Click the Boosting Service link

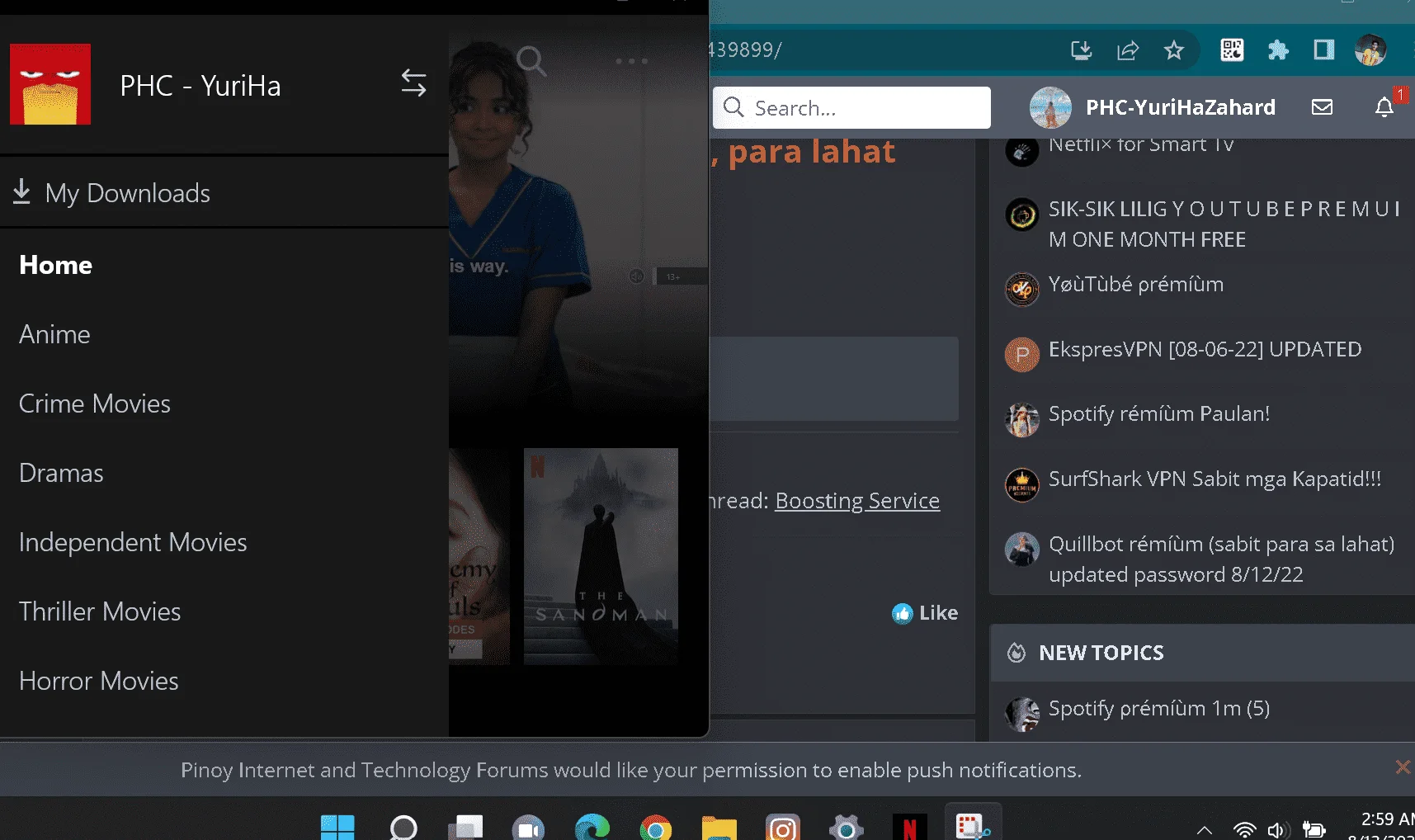click(857, 501)
